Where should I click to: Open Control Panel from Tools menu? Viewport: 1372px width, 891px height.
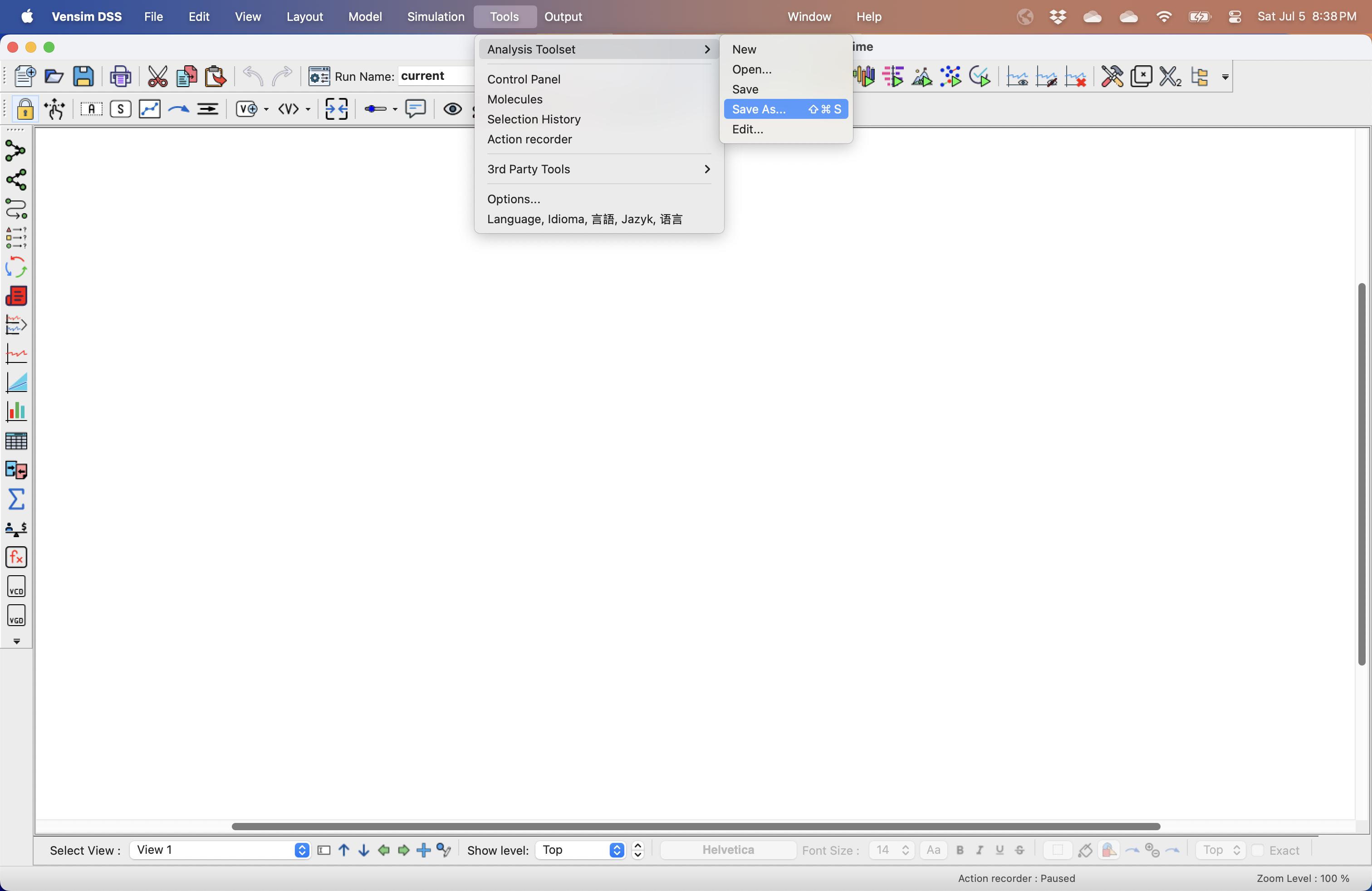click(x=598, y=79)
